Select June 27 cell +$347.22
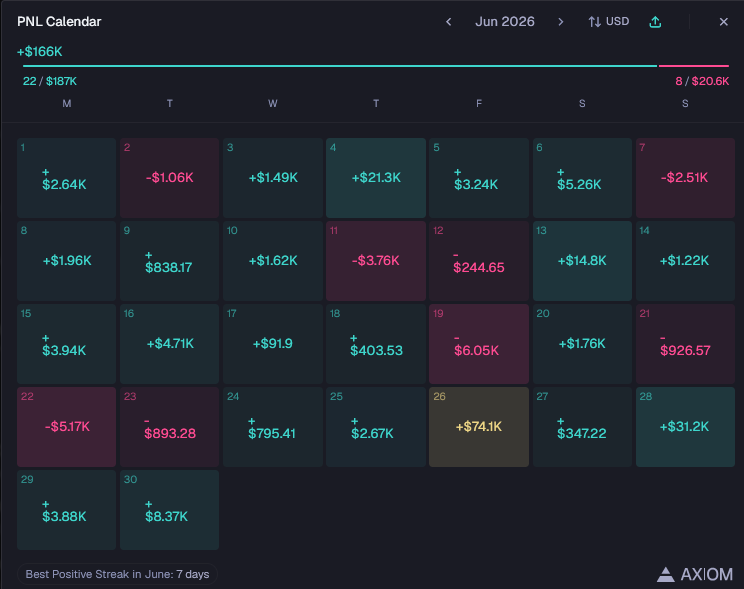 [582, 427]
